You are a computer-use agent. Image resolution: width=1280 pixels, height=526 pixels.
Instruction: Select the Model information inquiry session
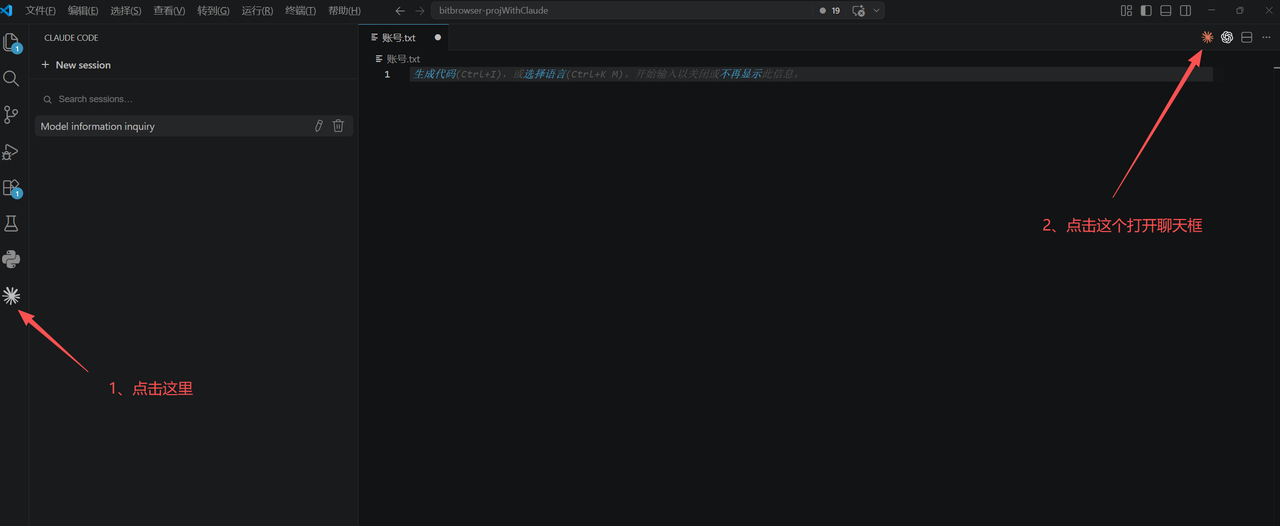194,126
